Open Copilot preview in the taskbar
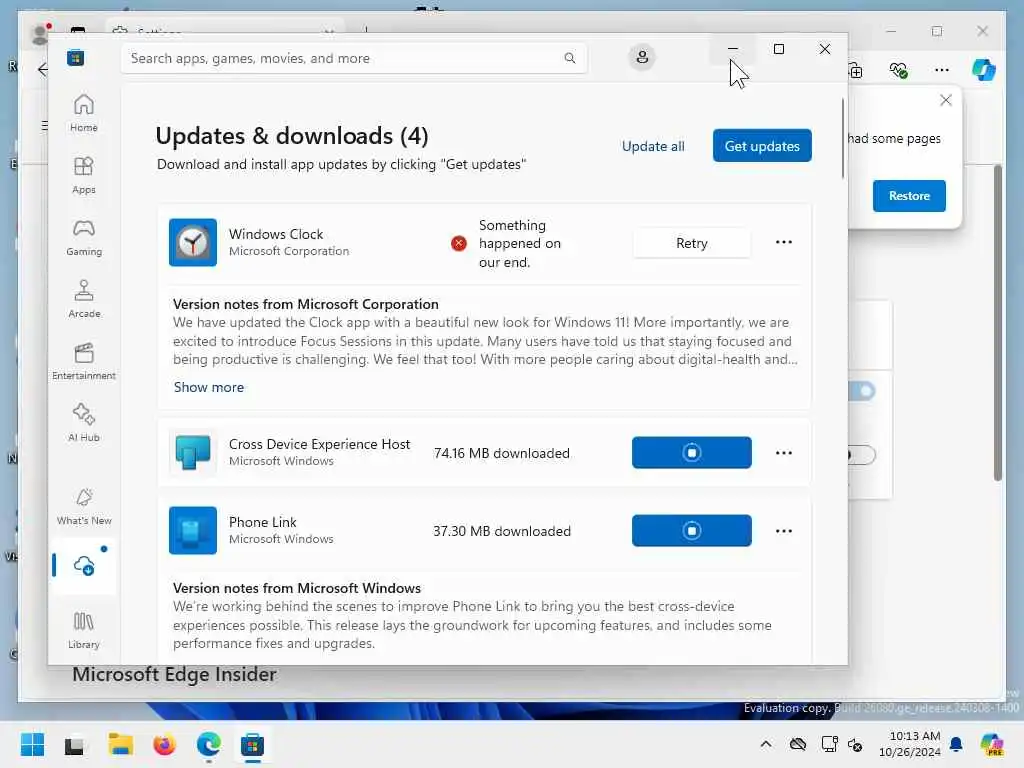1024x768 pixels. pyautogui.click(x=991, y=744)
